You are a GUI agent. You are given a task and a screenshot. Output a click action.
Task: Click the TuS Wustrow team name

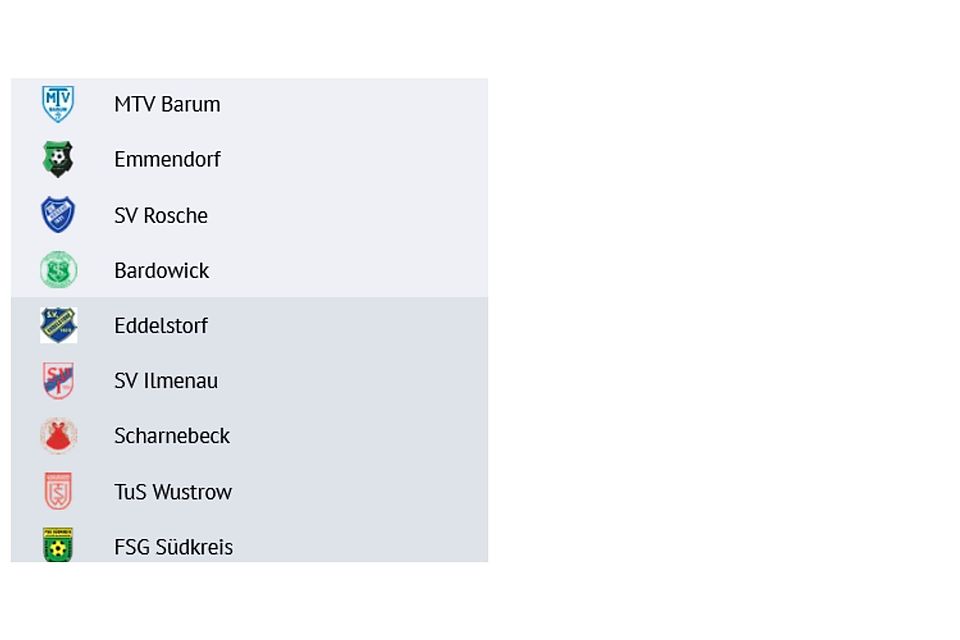click(173, 492)
